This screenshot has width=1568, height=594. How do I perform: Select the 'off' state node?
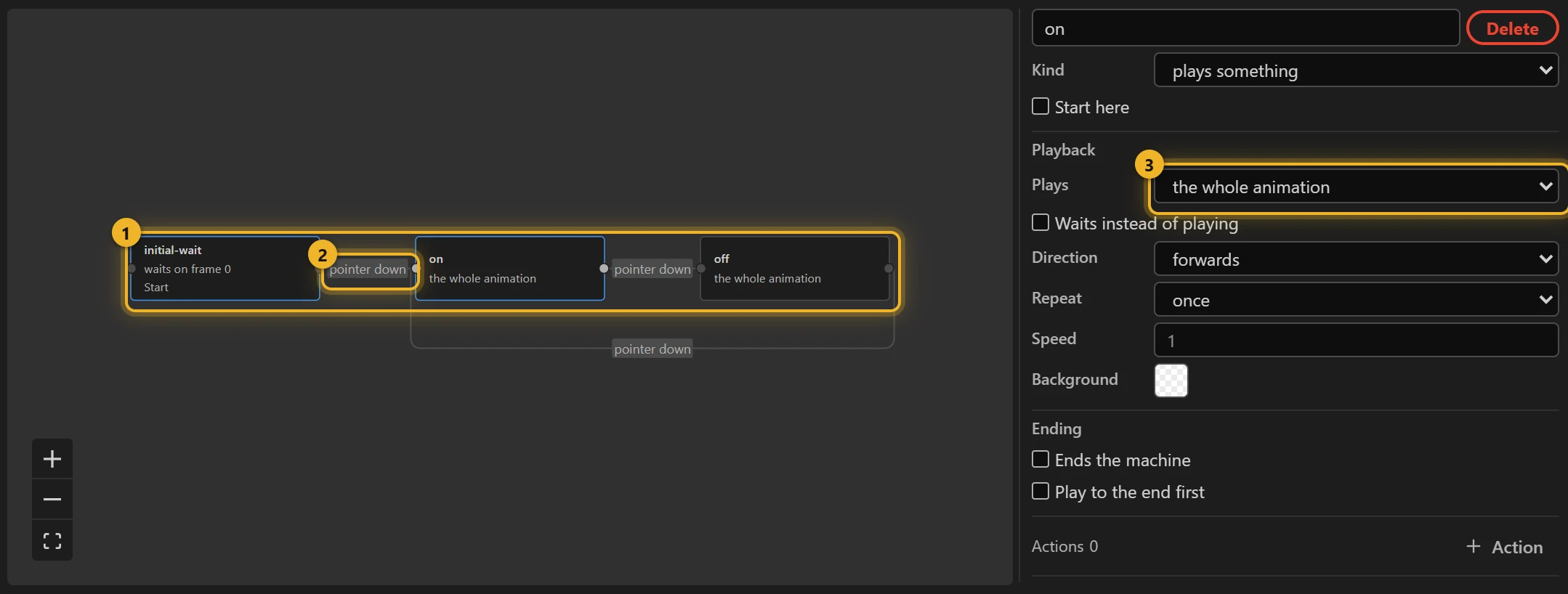pyautogui.click(x=795, y=269)
